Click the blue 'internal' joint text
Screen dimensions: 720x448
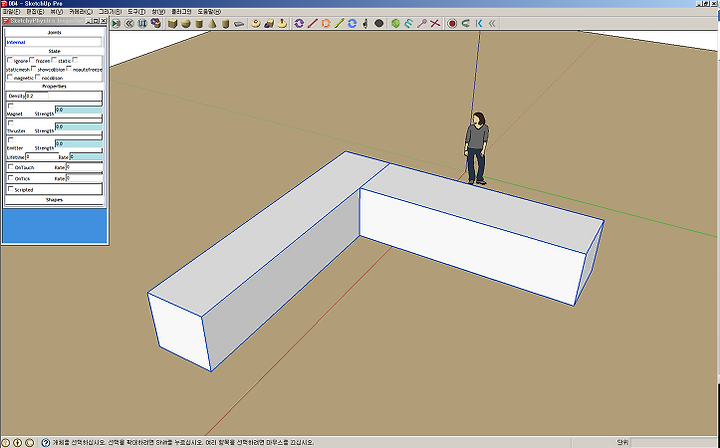click(16, 42)
